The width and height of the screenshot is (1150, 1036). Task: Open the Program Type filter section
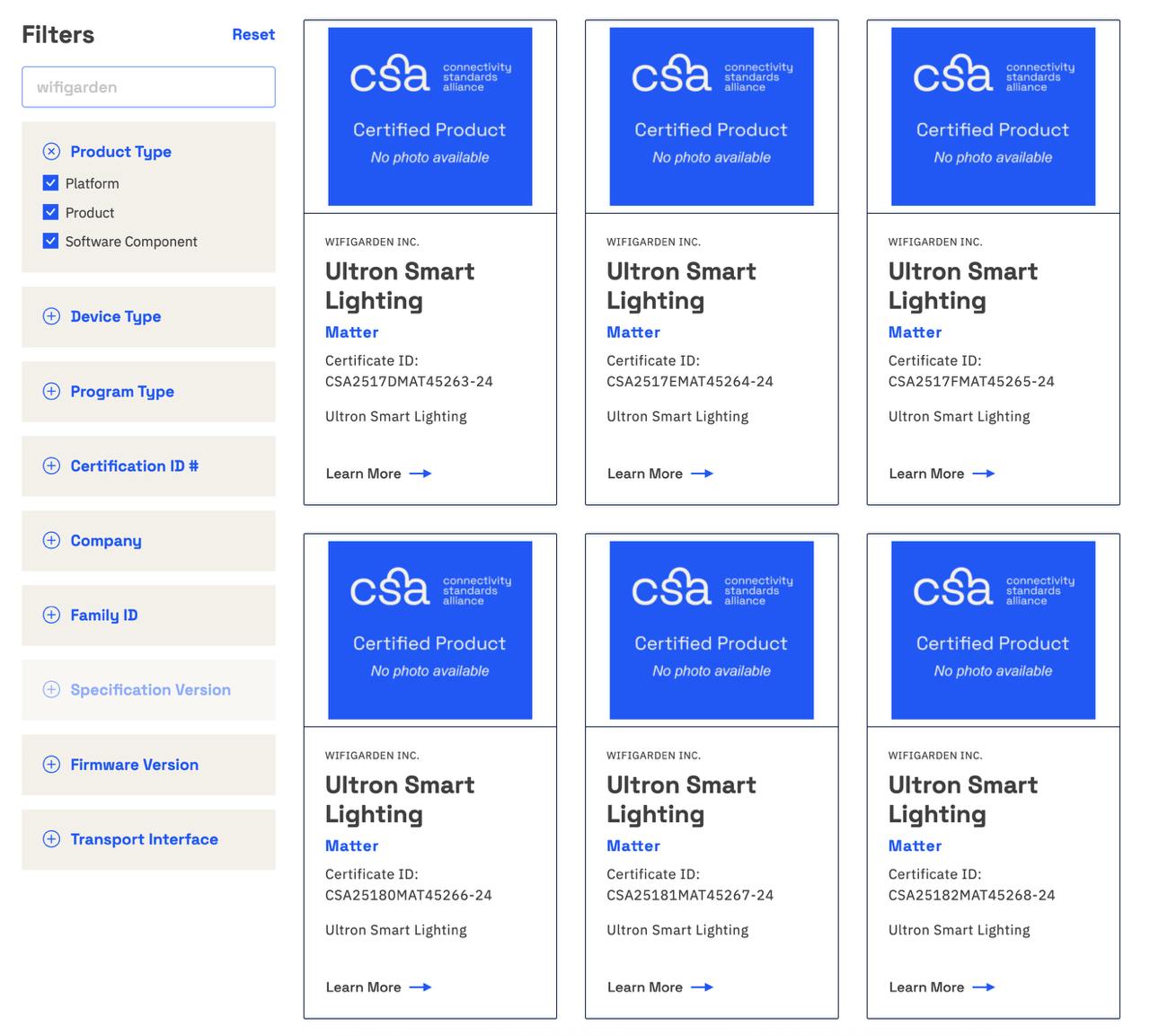148,392
